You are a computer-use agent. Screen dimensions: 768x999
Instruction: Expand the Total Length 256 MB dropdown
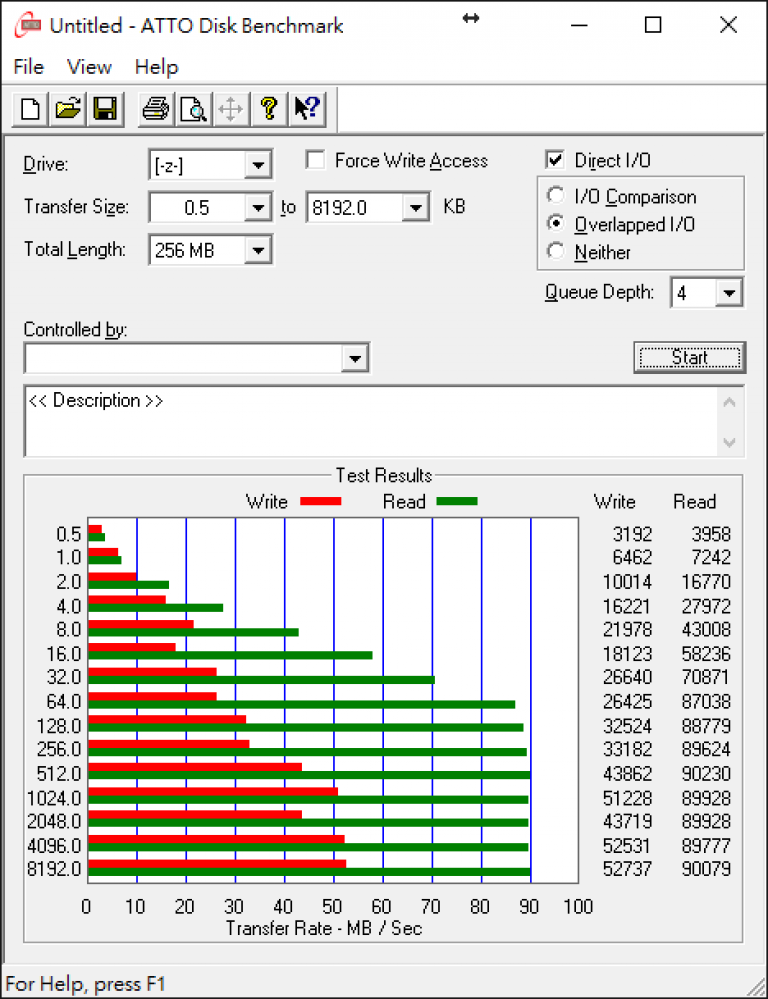tap(258, 250)
